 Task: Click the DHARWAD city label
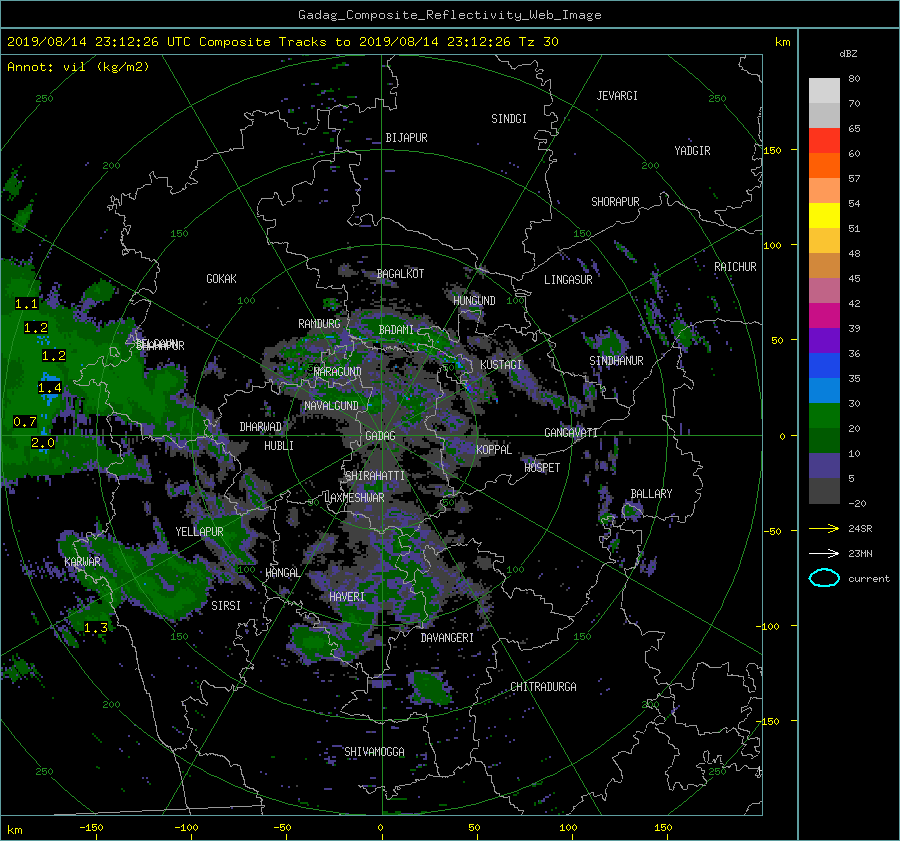261,427
